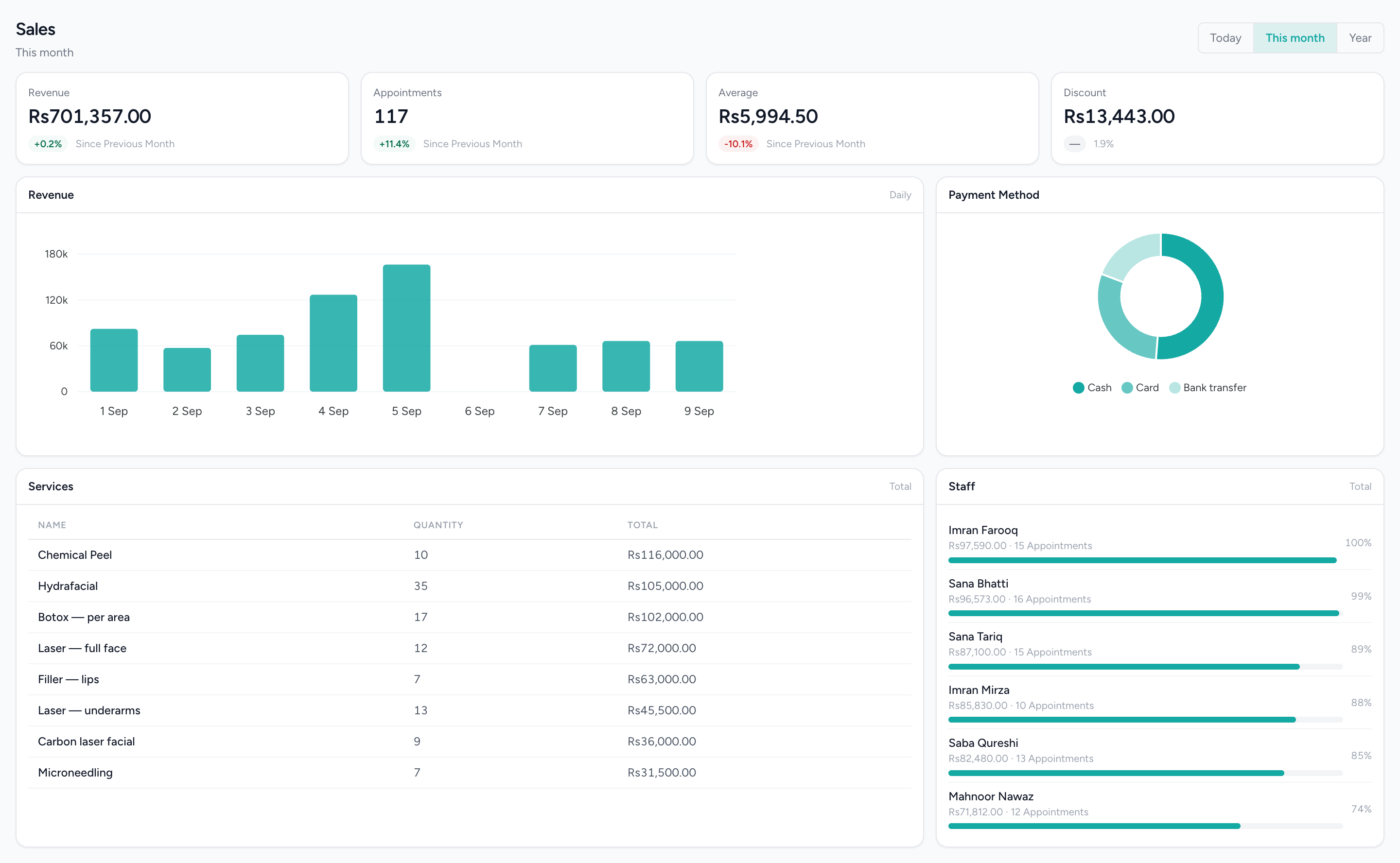1400x863 pixels.
Task: Click the Total label in Services panel
Action: [x=900, y=486]
